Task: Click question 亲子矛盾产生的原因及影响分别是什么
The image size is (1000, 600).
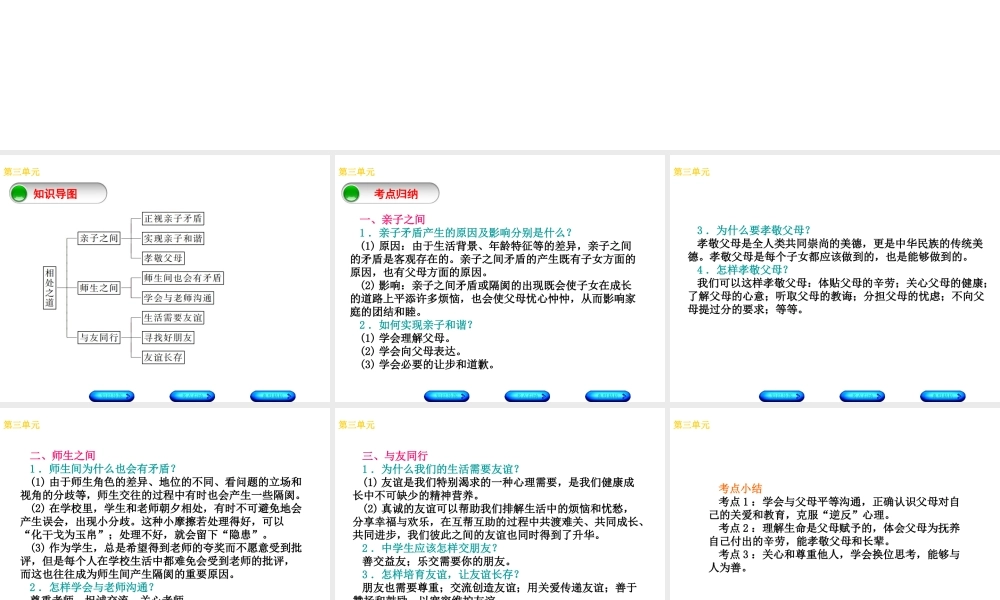Action: [466, 233]
